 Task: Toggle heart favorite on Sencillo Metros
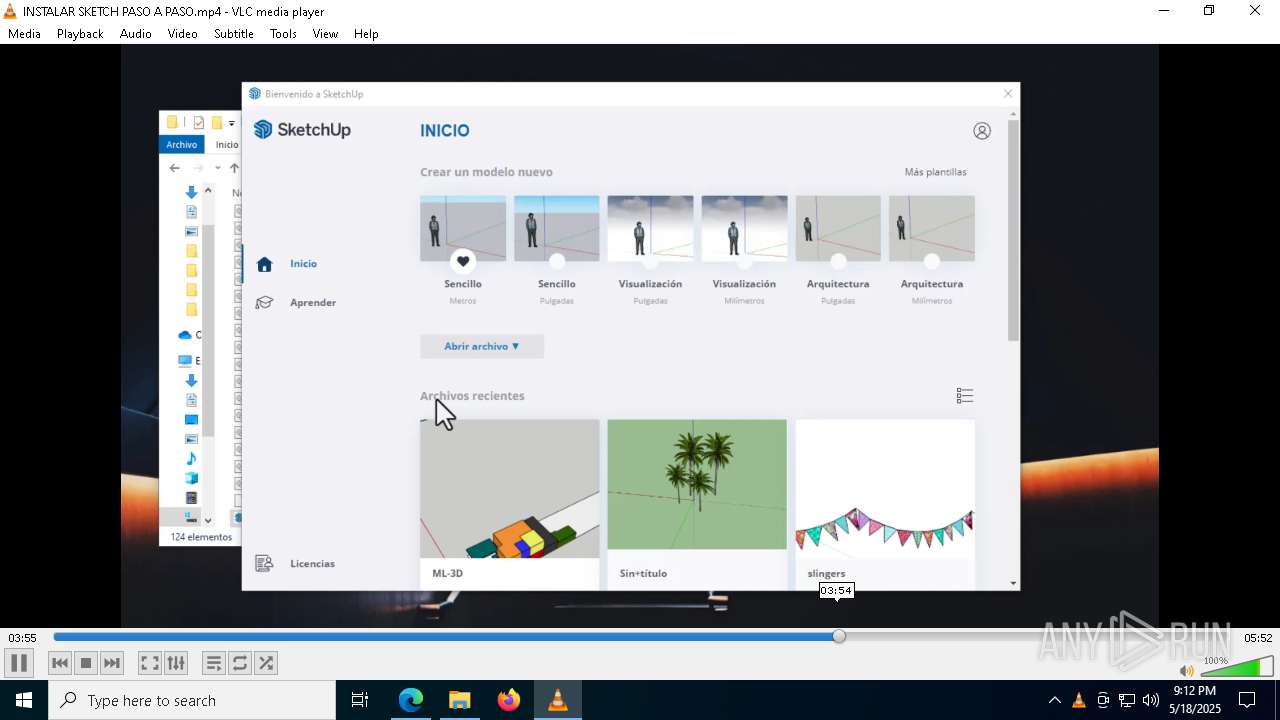463,261
